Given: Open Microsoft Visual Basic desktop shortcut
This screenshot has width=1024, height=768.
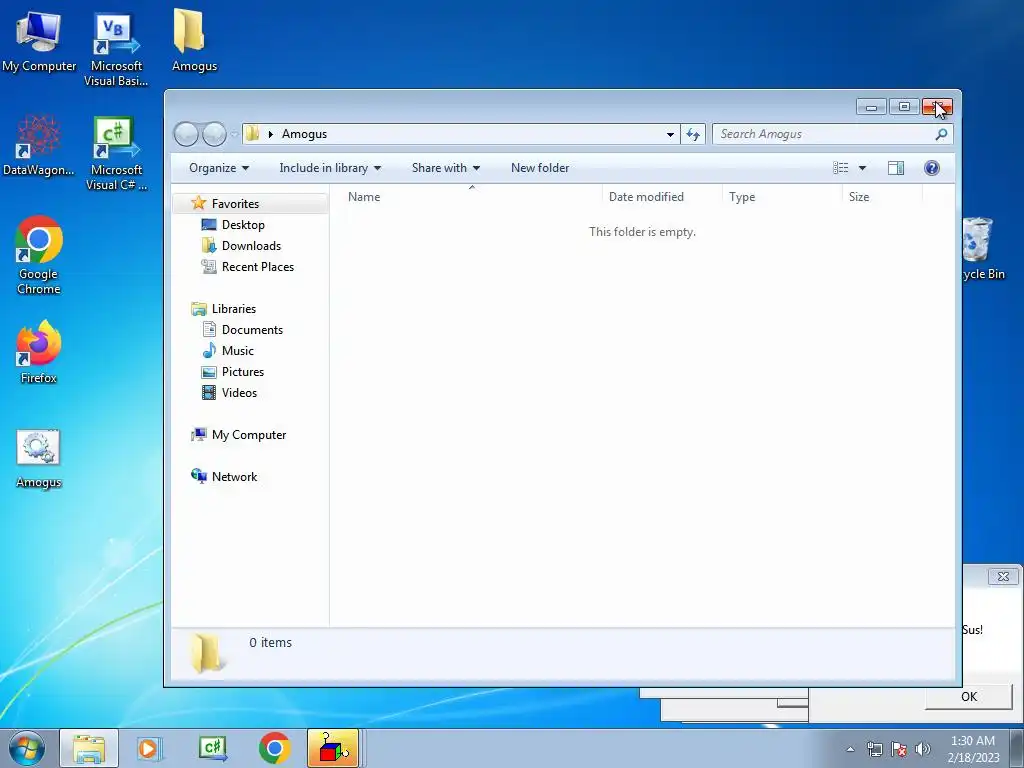Looking at the screenshot, I should coord(116,49).
